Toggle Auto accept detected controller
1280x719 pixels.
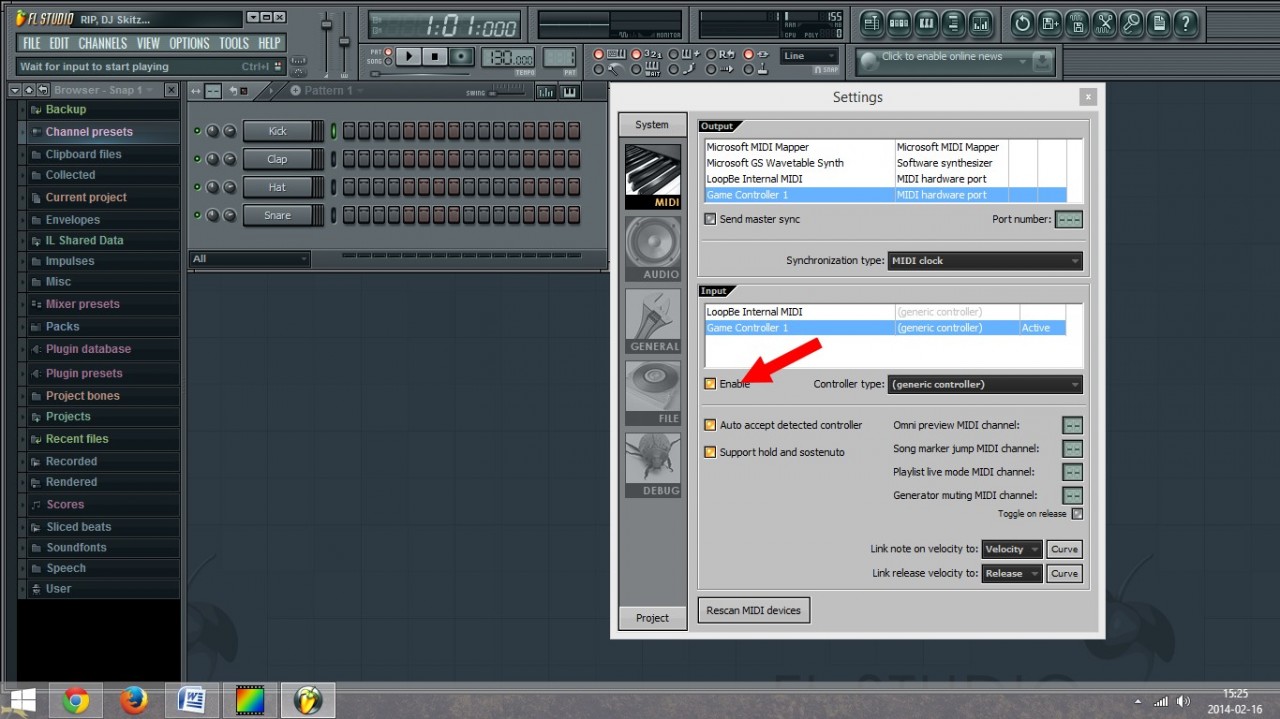click(710, 425)
